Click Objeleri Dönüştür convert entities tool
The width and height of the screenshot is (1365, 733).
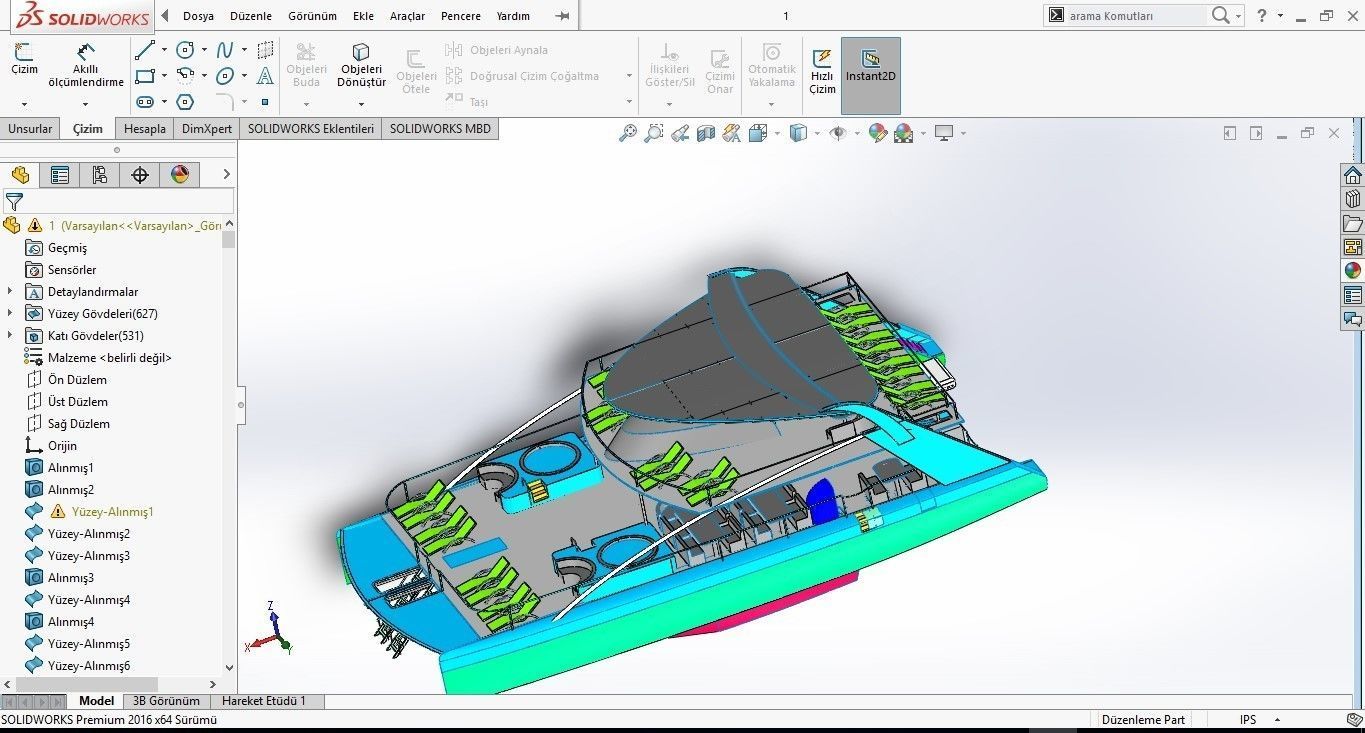[361, 65]
